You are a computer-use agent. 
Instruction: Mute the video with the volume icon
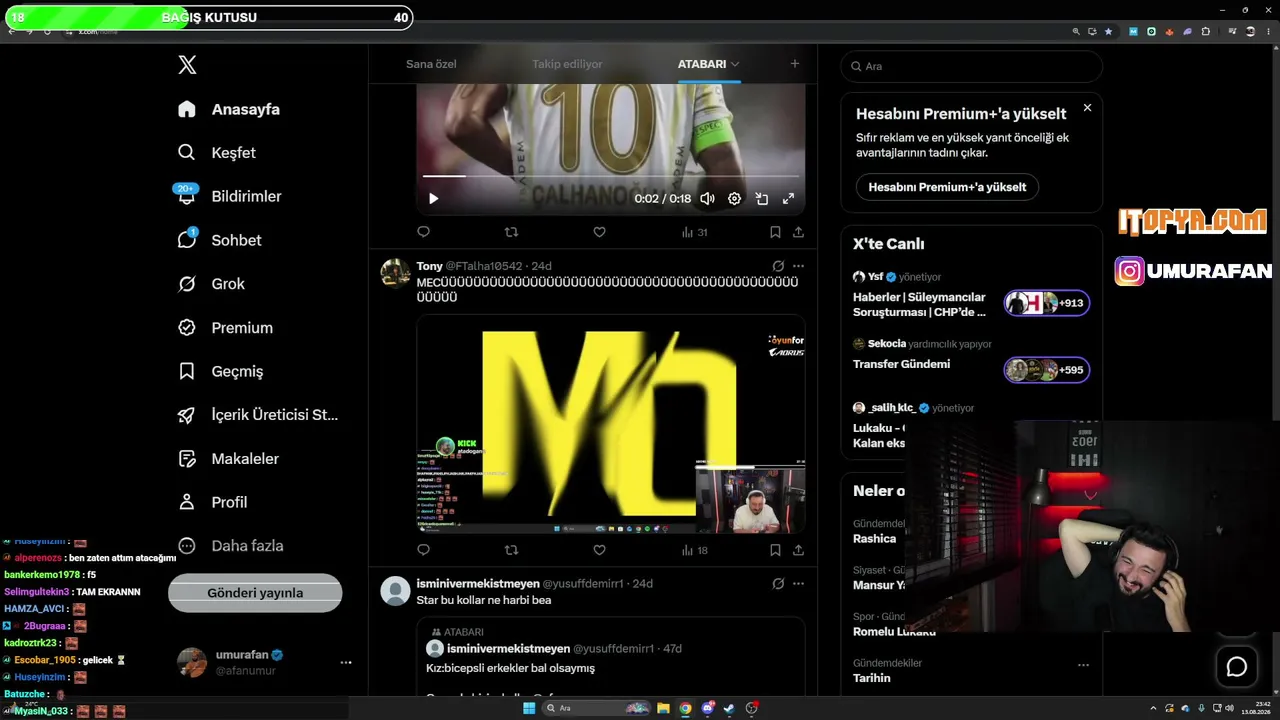point(707,199)
